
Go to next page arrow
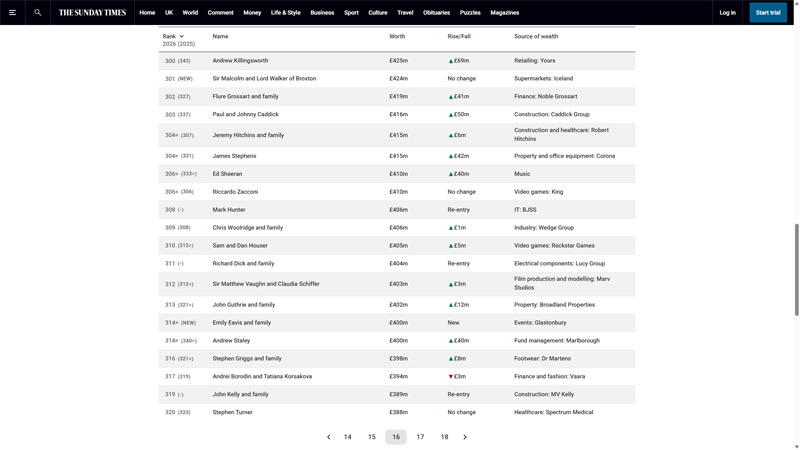click(465, 437)
